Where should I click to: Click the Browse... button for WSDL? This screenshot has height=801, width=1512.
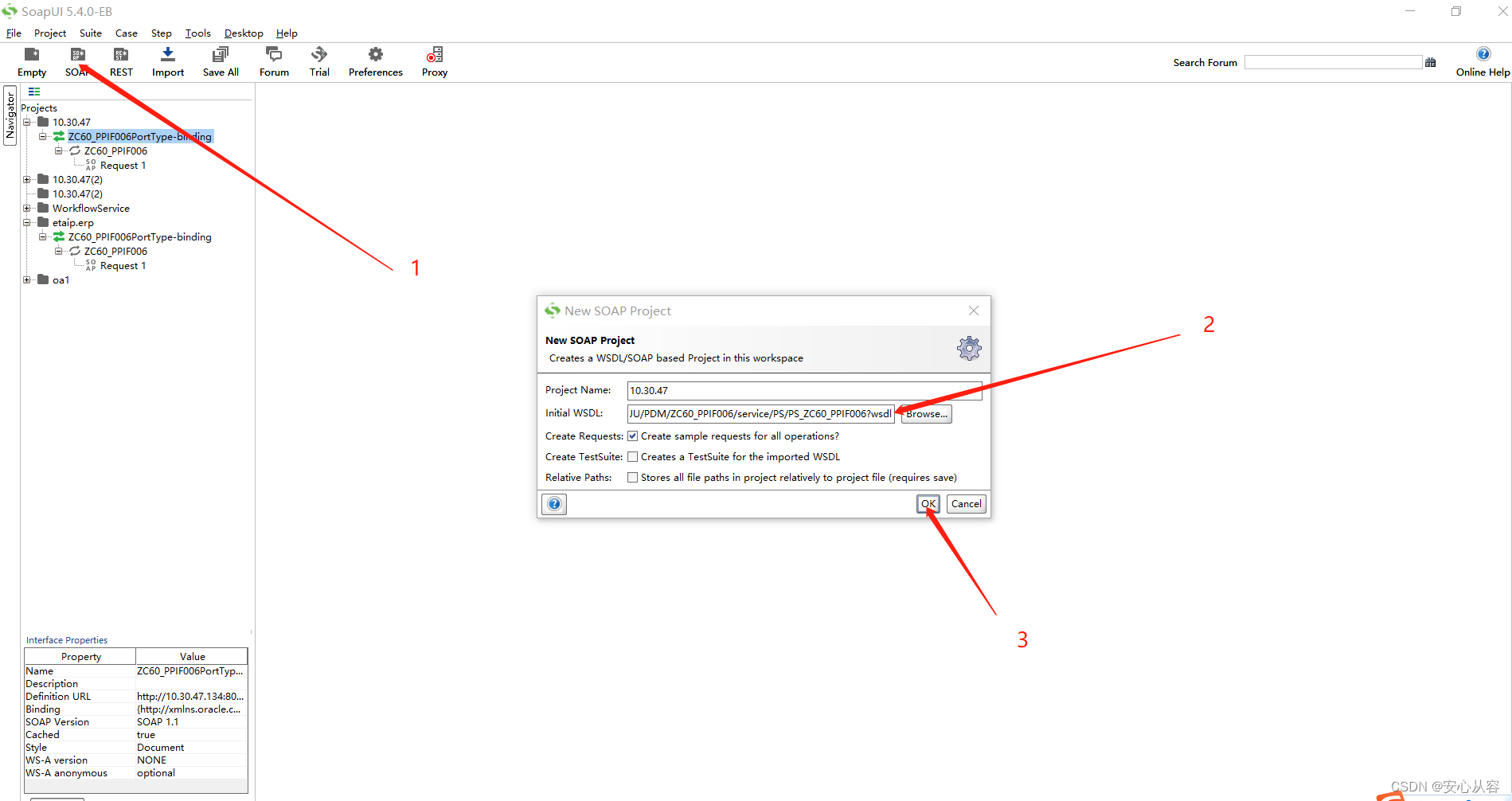point(927,414)
